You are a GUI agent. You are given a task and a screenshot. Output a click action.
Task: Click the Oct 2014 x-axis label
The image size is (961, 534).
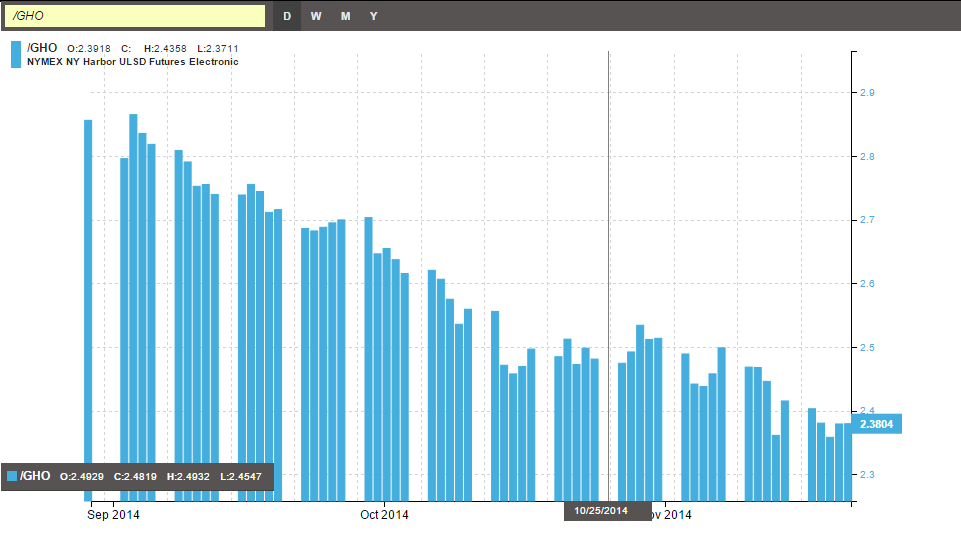(384, 515)
